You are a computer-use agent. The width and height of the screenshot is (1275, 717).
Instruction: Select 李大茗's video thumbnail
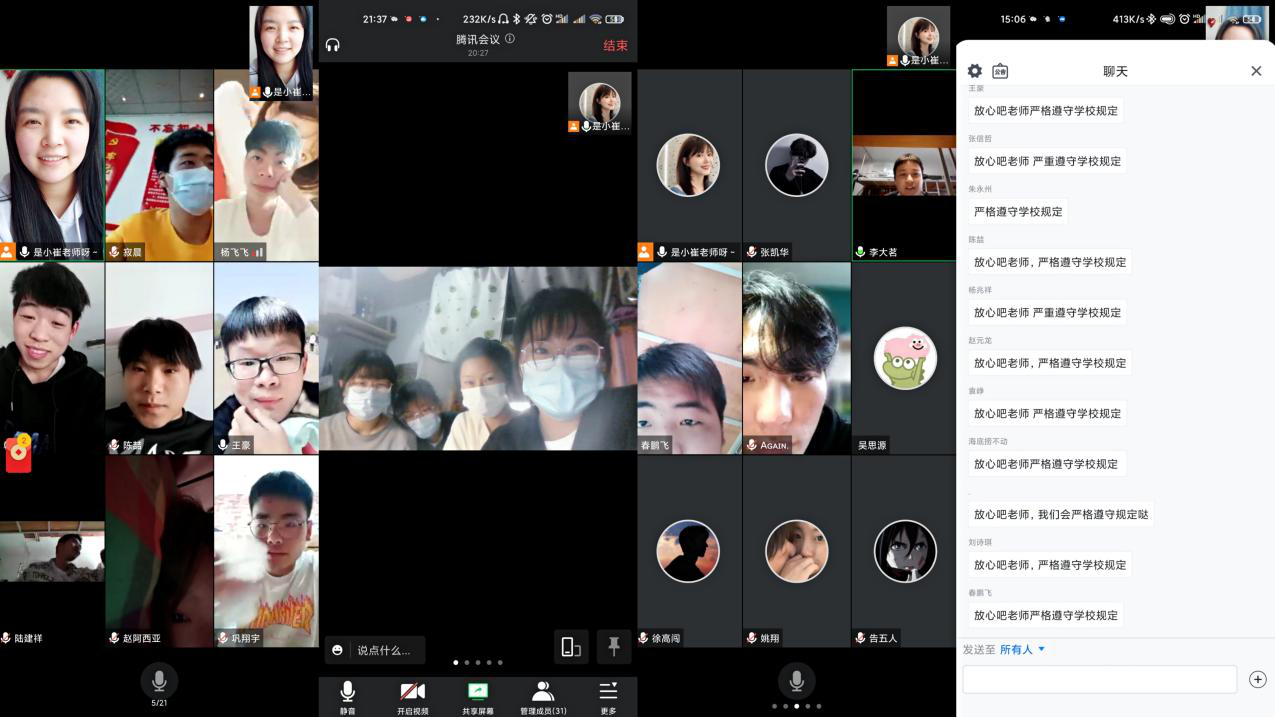[x=903, y=165]
